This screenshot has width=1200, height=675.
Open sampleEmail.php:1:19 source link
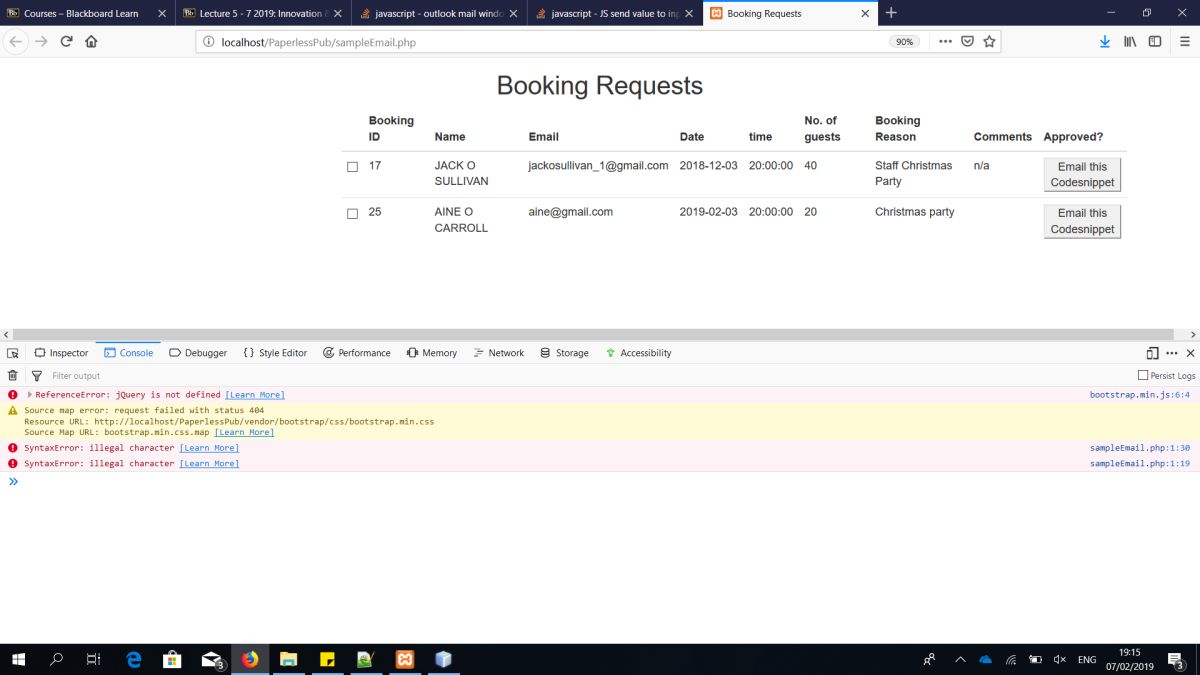coord(1142,464)
